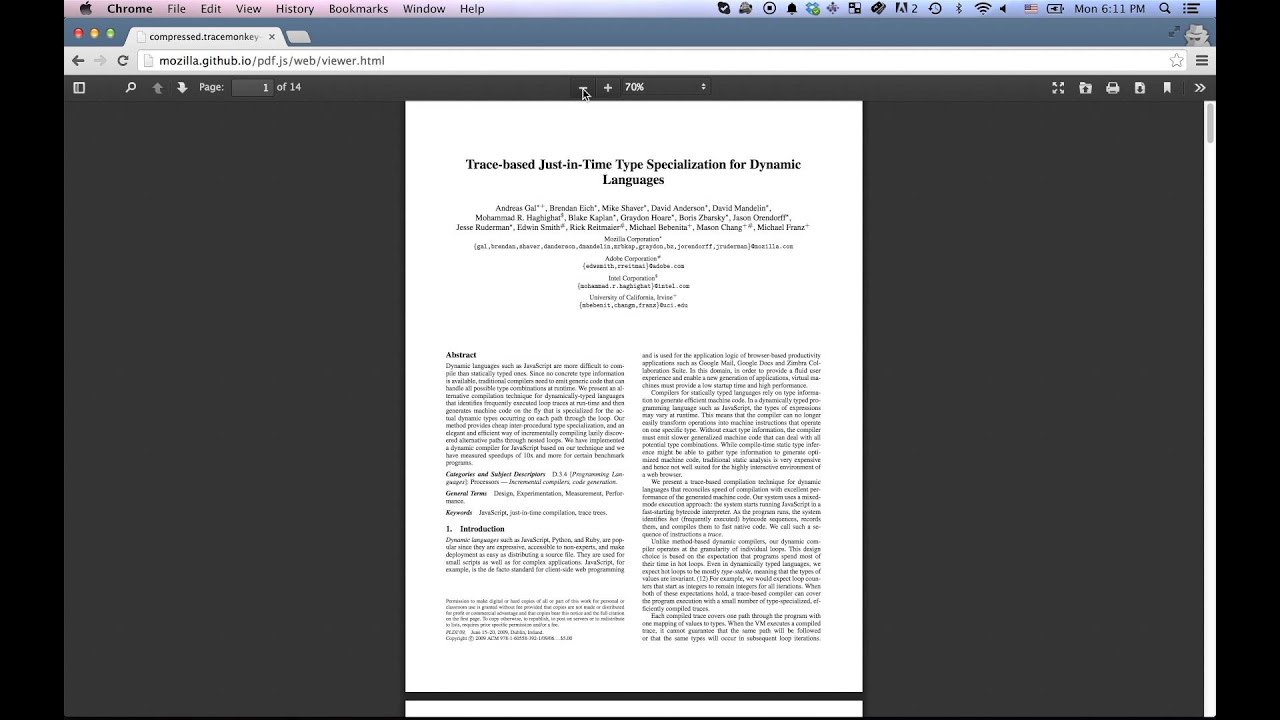Open the Chrome application menu

click(x=130, y=9)
